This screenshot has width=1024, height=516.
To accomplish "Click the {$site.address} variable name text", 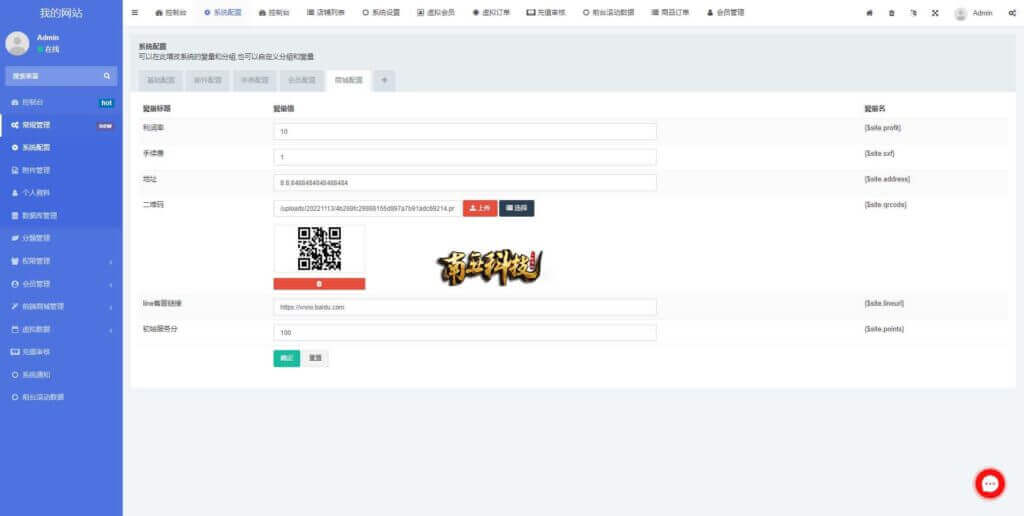I will [886, 179].
